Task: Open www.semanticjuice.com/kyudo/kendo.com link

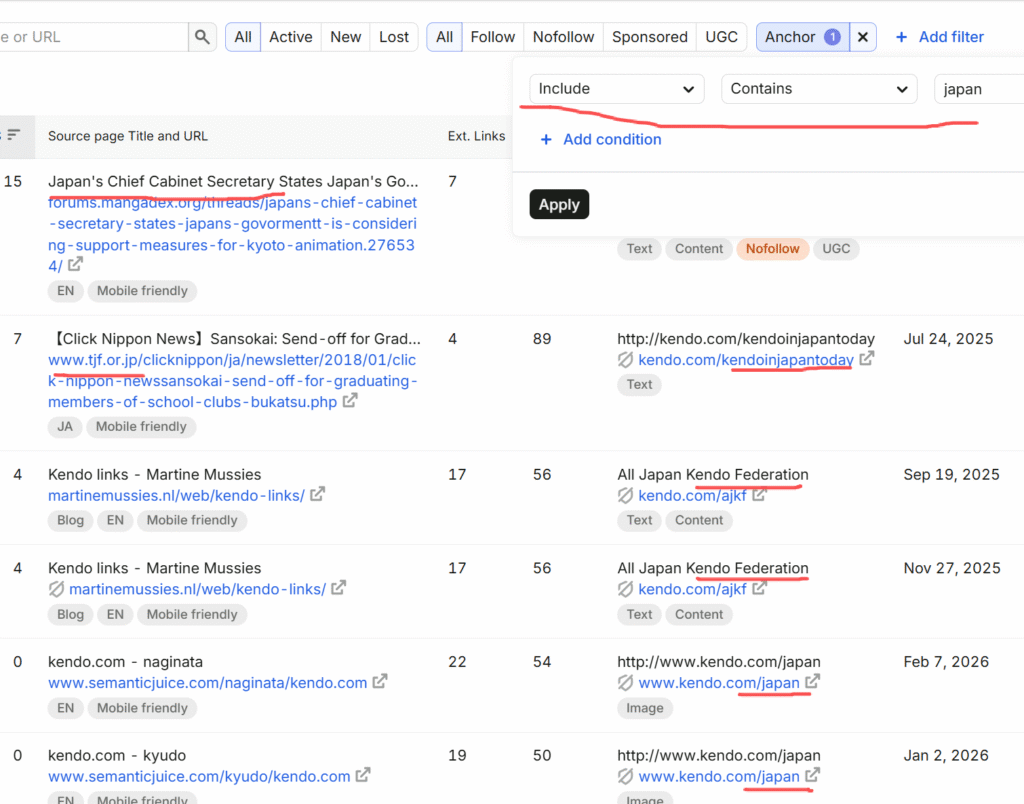Action: (x=199, y=776)
